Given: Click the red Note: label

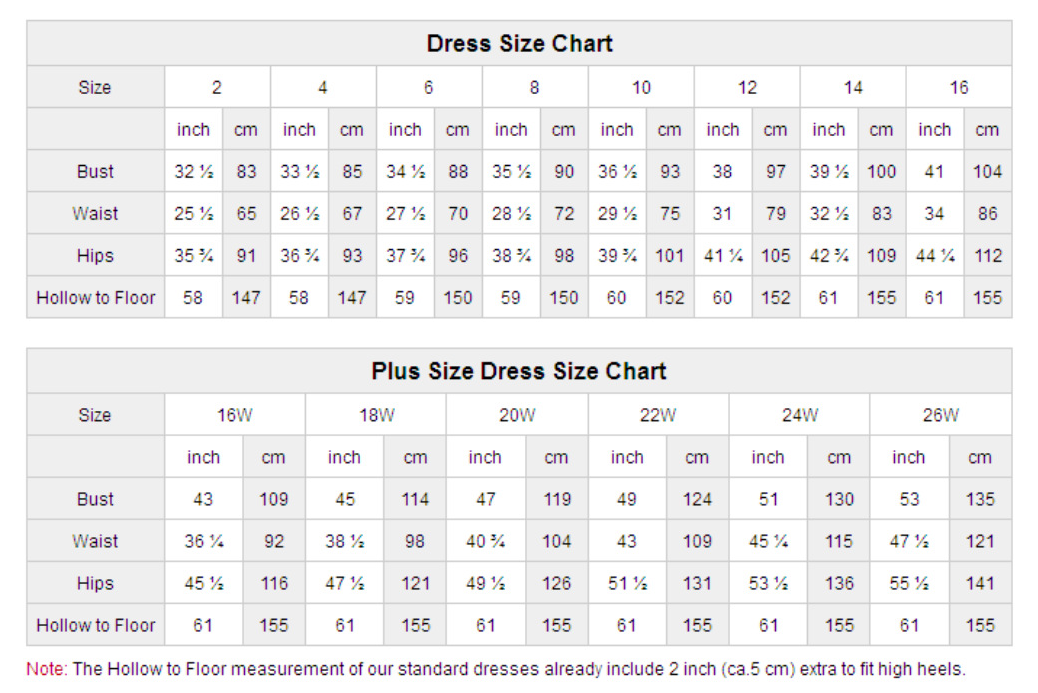Looking at the screenshot, I should pos(46,669).
